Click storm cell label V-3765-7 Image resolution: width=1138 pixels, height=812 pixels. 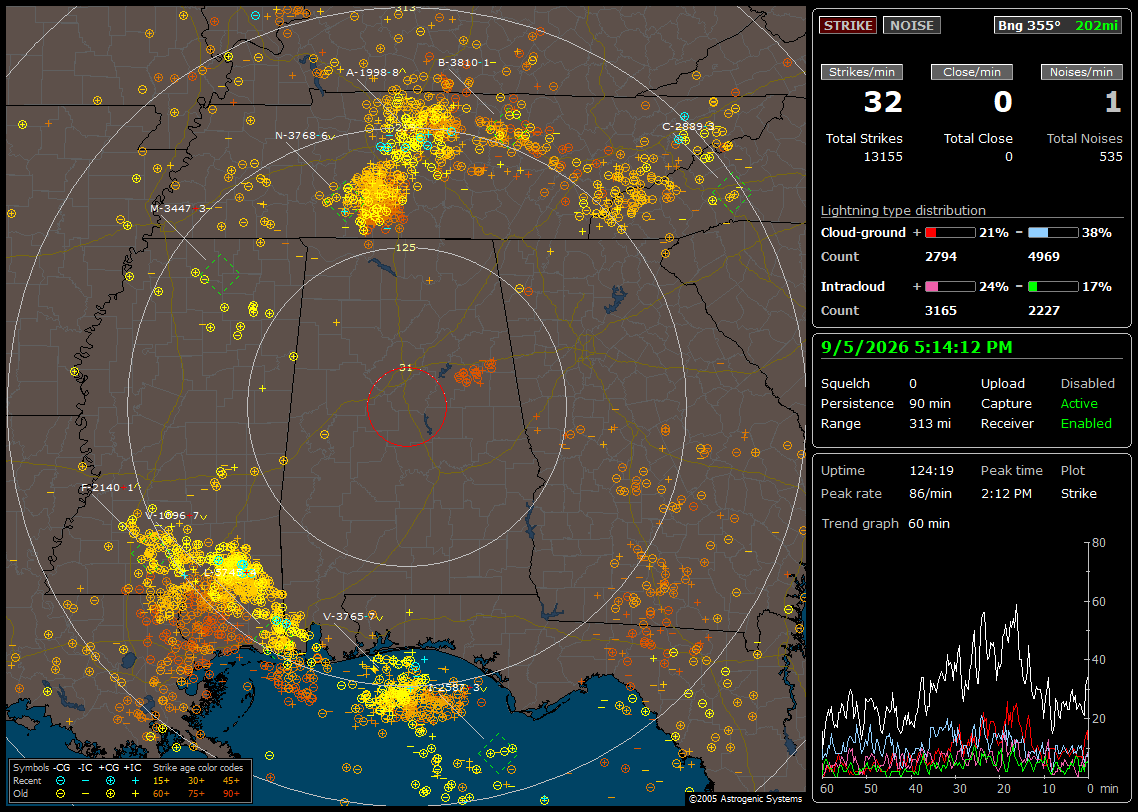tap(352, 617)
